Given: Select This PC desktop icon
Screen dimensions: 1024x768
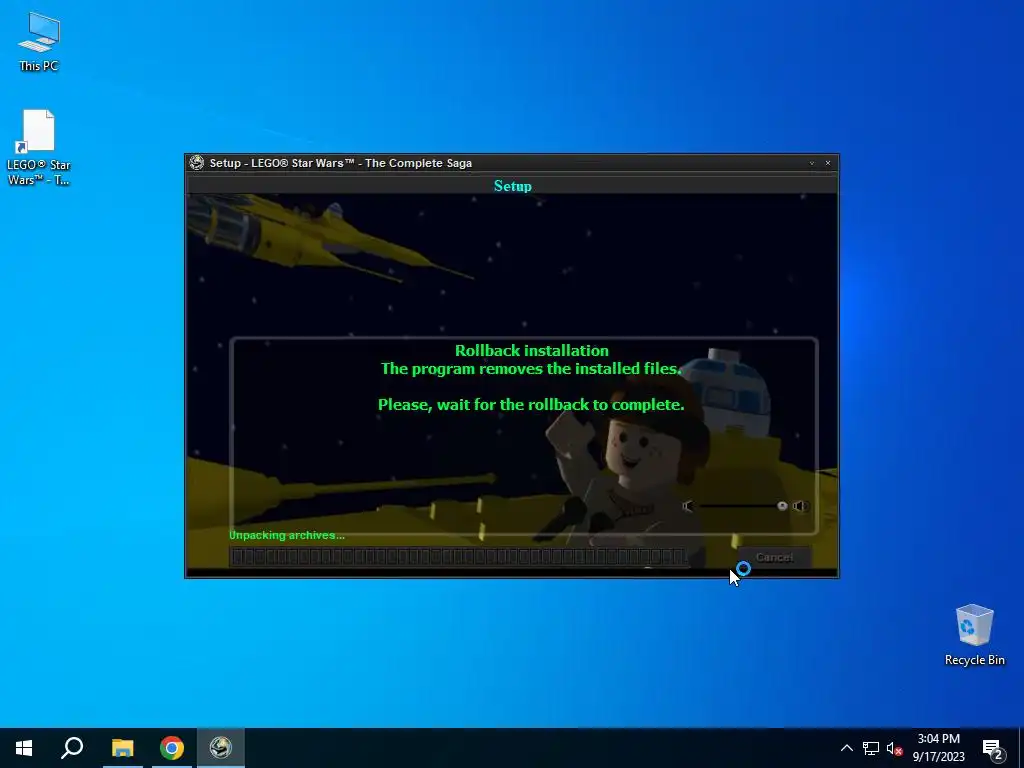Looking at the screenshot, I should coord(39,42).
